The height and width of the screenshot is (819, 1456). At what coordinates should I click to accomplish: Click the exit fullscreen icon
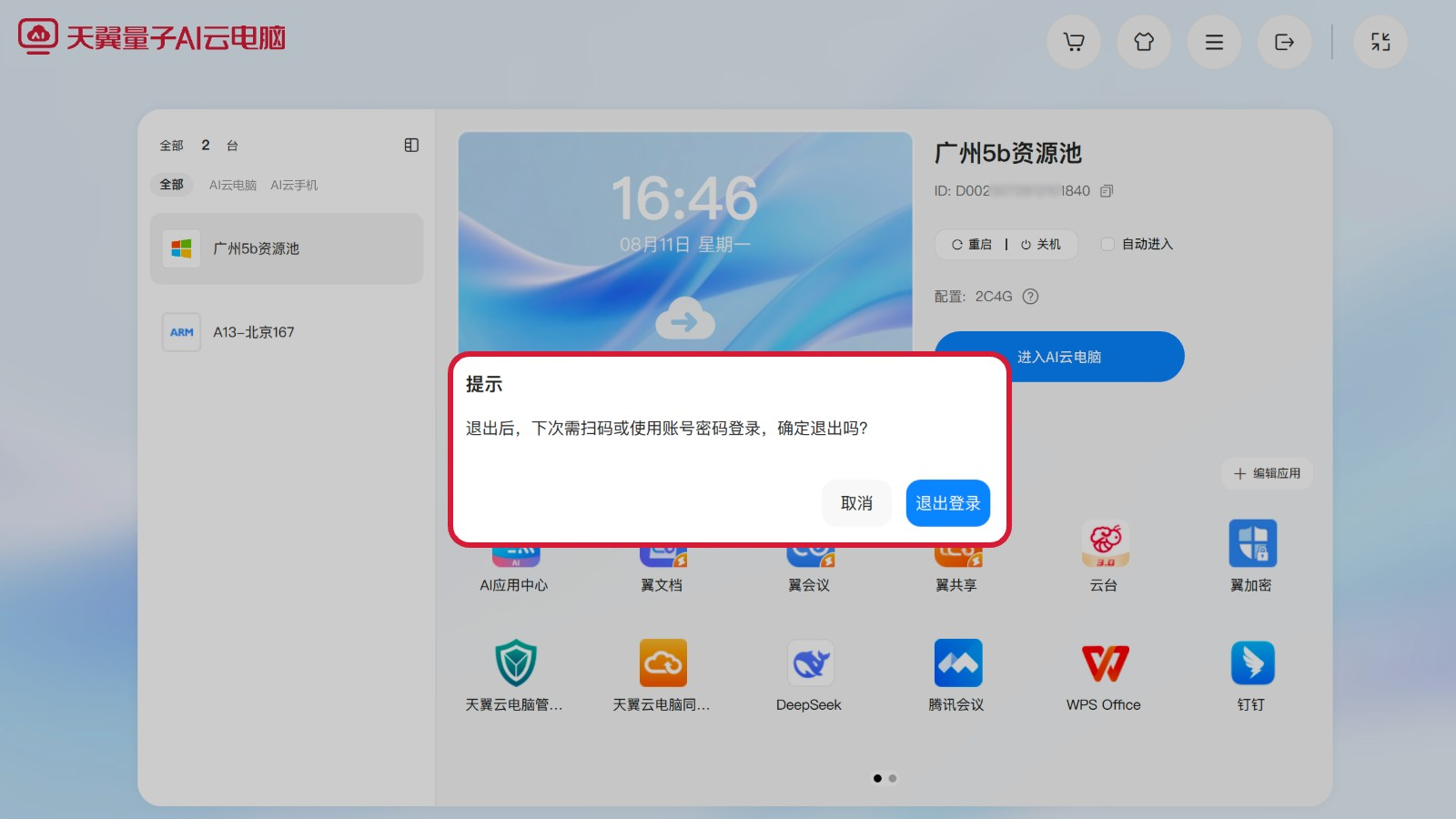[1380, 42]
